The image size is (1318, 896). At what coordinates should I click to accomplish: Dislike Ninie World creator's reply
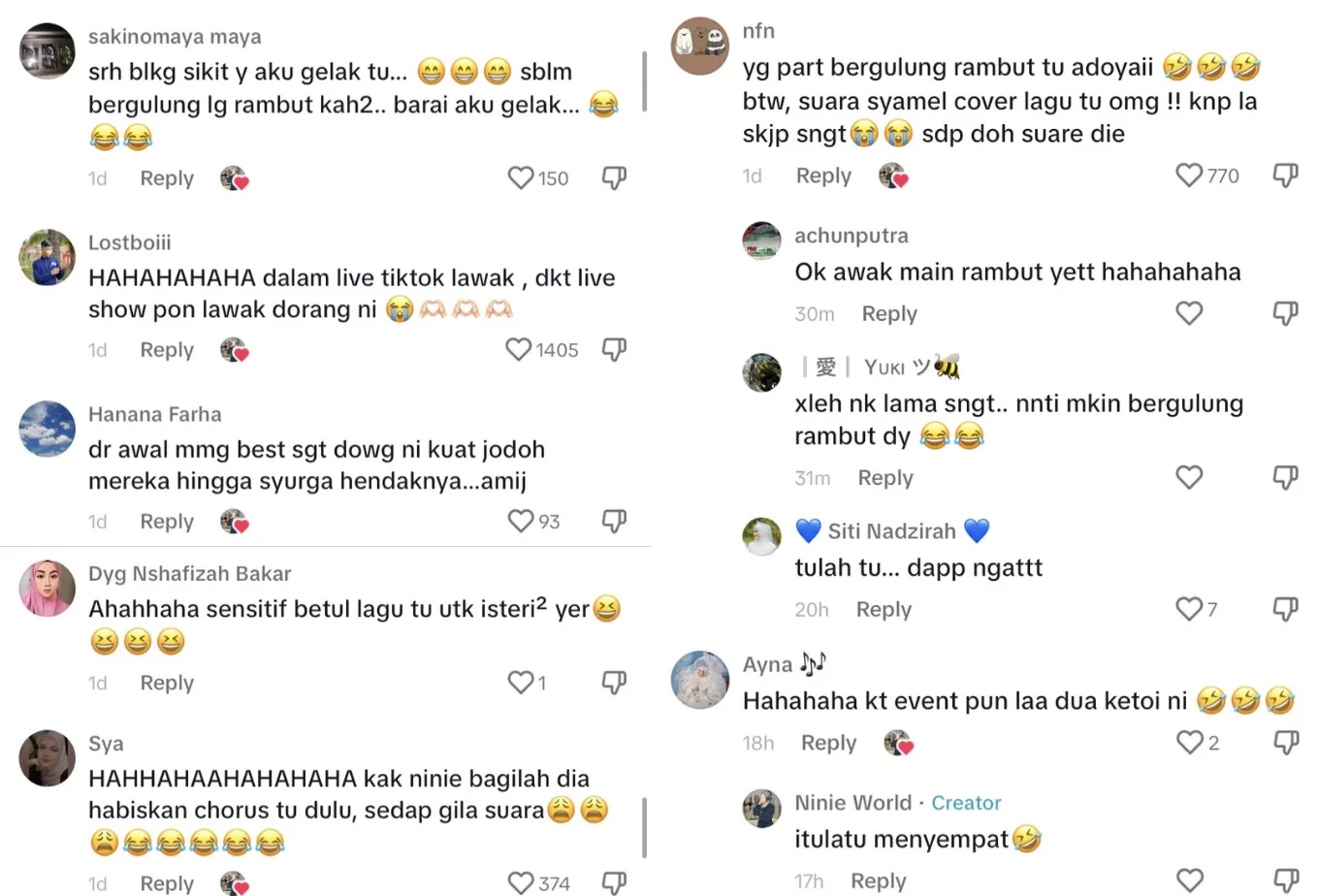pos(1285,880)
